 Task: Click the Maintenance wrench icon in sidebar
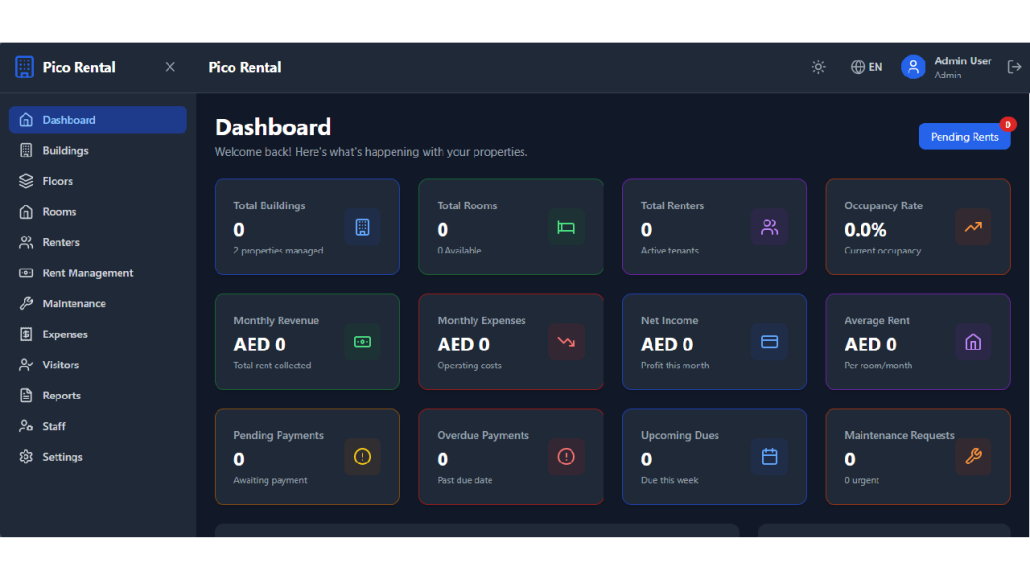(26, 304)
